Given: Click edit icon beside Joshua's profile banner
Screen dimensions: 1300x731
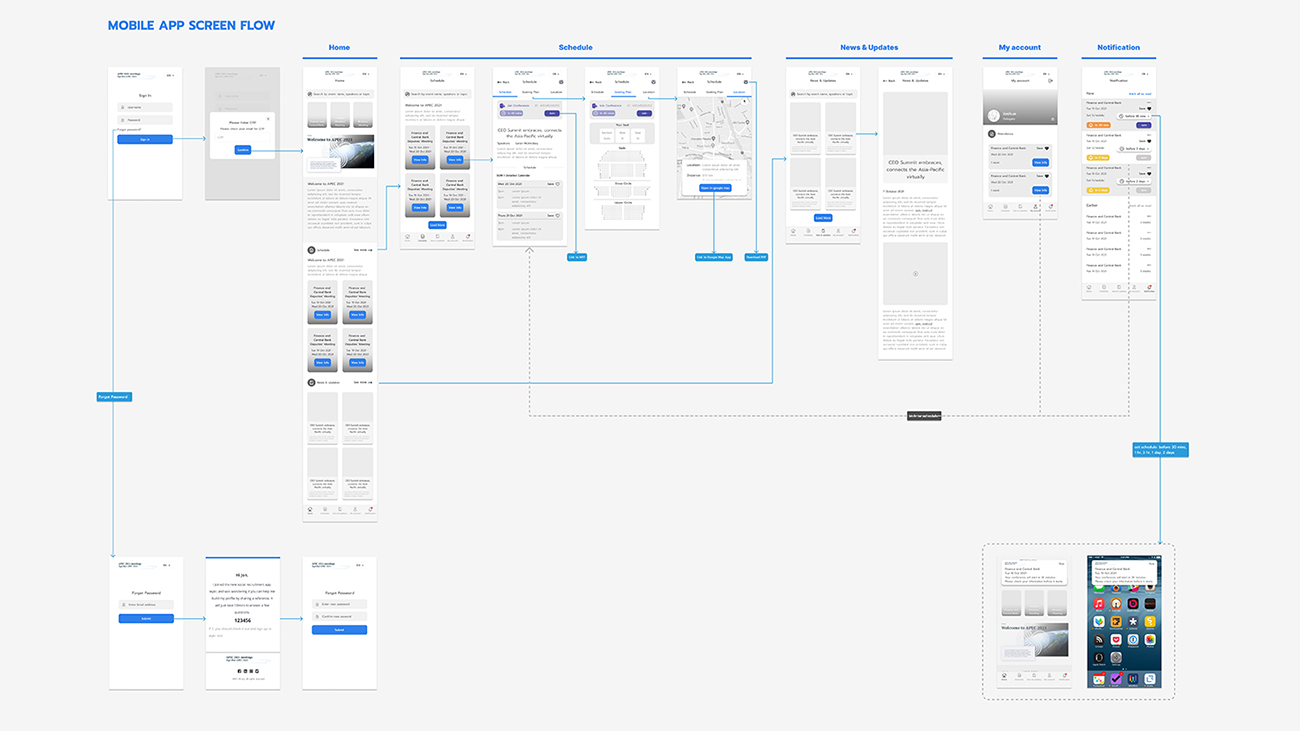Looking at the screenshot, I should point(1052,119).
